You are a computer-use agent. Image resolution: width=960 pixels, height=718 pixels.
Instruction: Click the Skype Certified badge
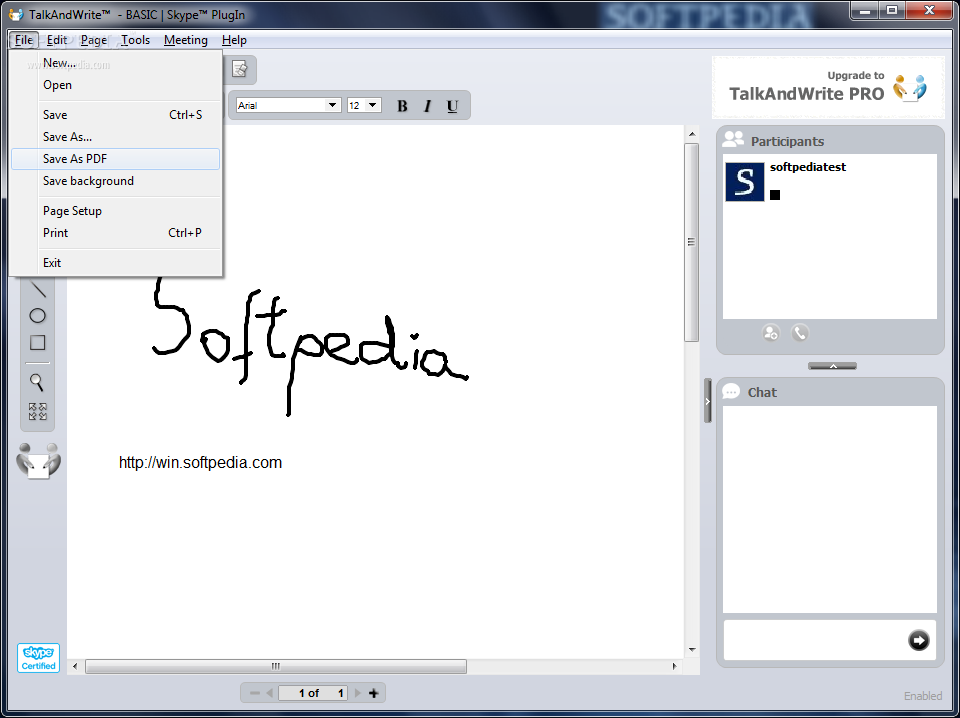(39, 658)
